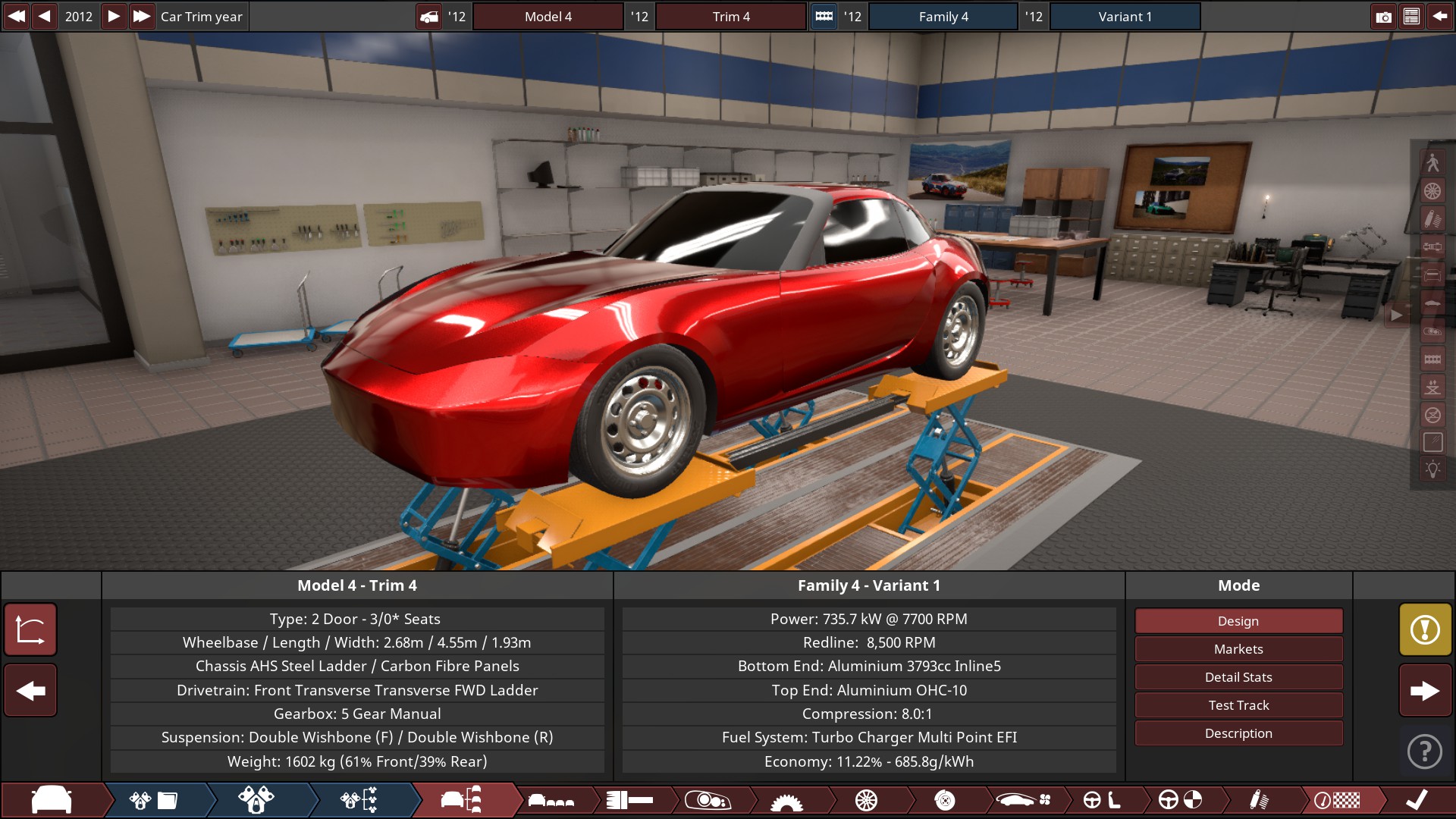Image resolution: width=1456 pixels, height=819 pixels.
Task: Open the headlight fixtures tab
Action: click(x=708, y=800)
